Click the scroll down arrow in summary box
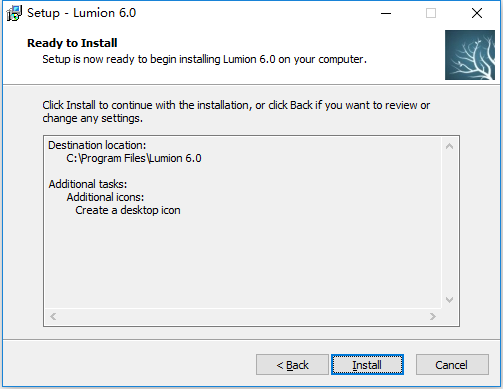 [x=449, y=300]
